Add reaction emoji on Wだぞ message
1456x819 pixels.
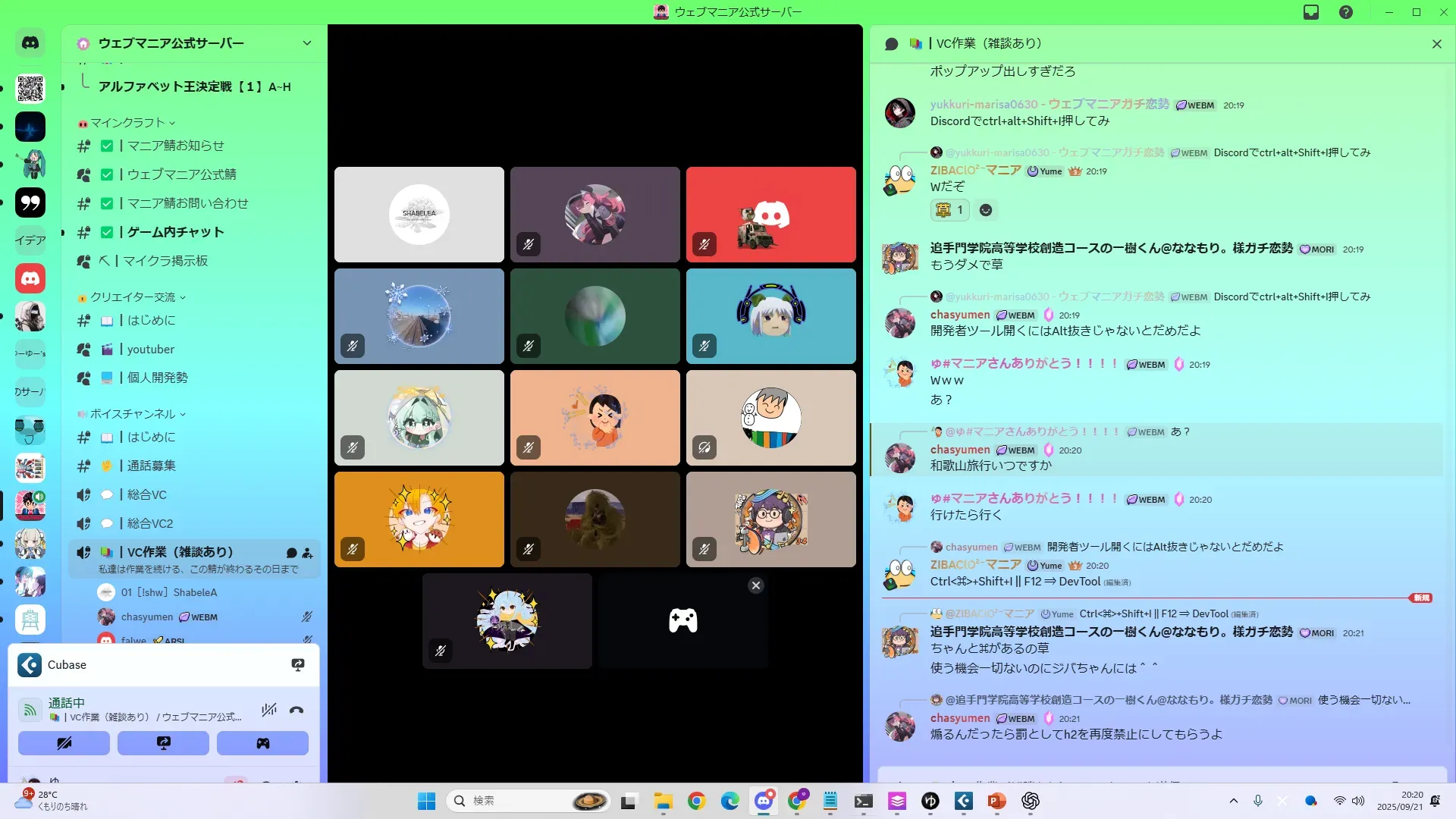[x=985, y=210]
